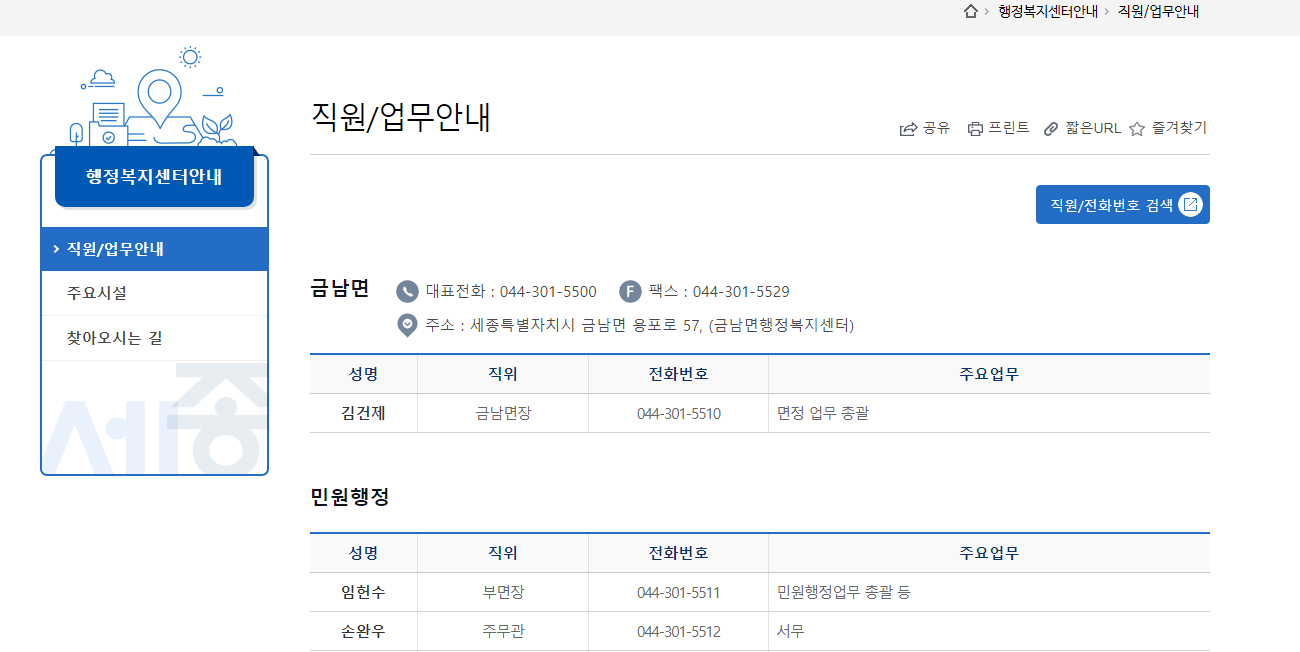The image size is (1300, 652).
Task: Click the share (공유) icon
Action: [x=908, y=129]
